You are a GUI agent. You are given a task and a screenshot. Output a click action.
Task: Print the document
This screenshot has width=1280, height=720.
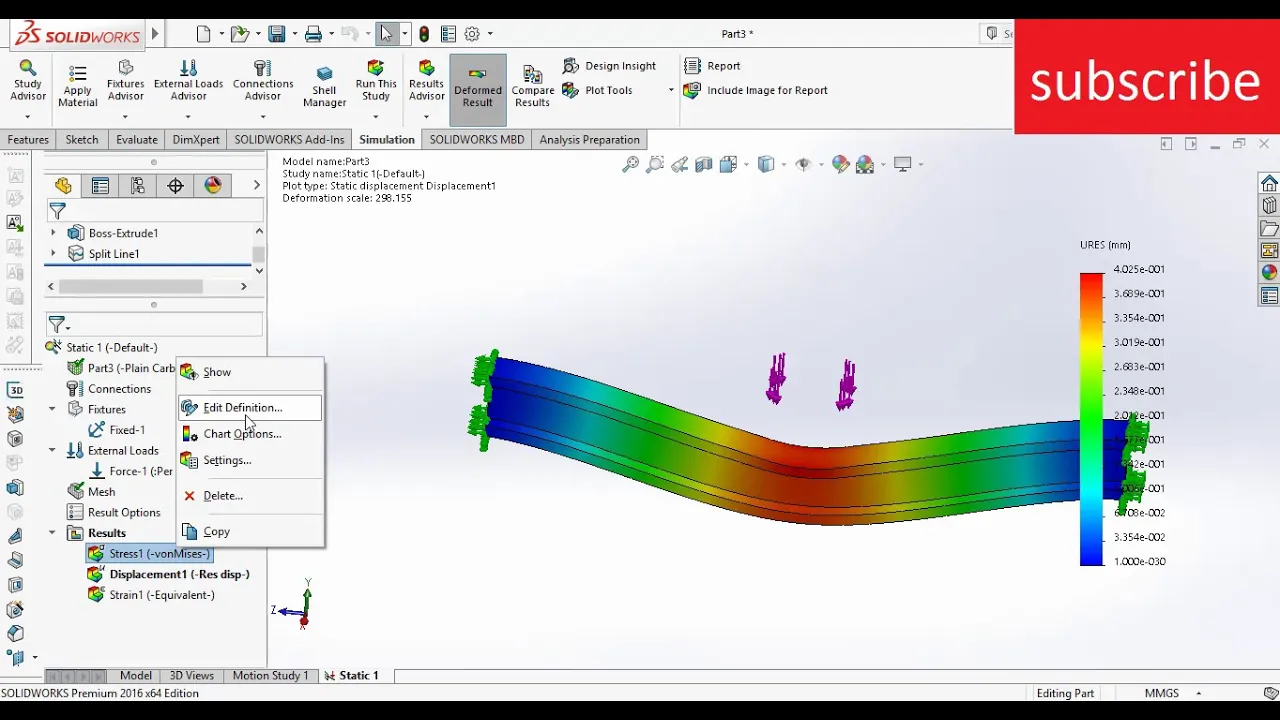click(x=313, y=34)
